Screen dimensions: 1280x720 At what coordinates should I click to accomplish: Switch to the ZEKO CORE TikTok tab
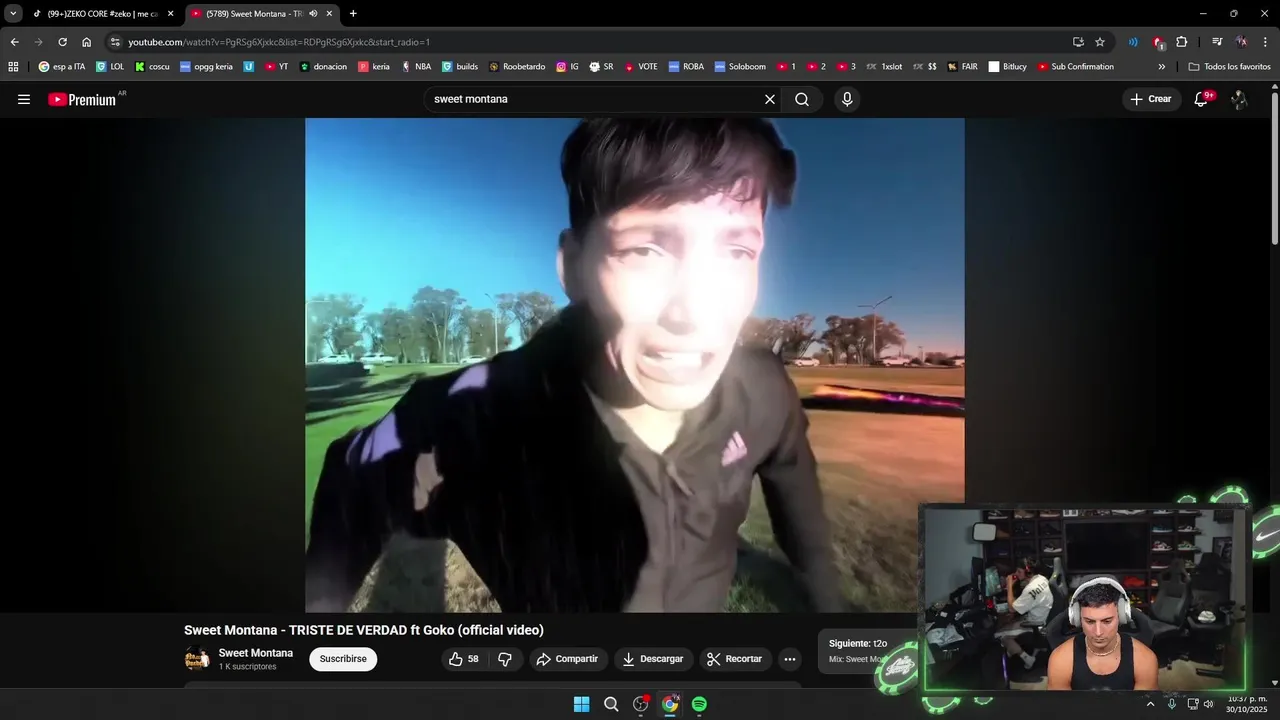pyautogui.click(x=103, y=14)
